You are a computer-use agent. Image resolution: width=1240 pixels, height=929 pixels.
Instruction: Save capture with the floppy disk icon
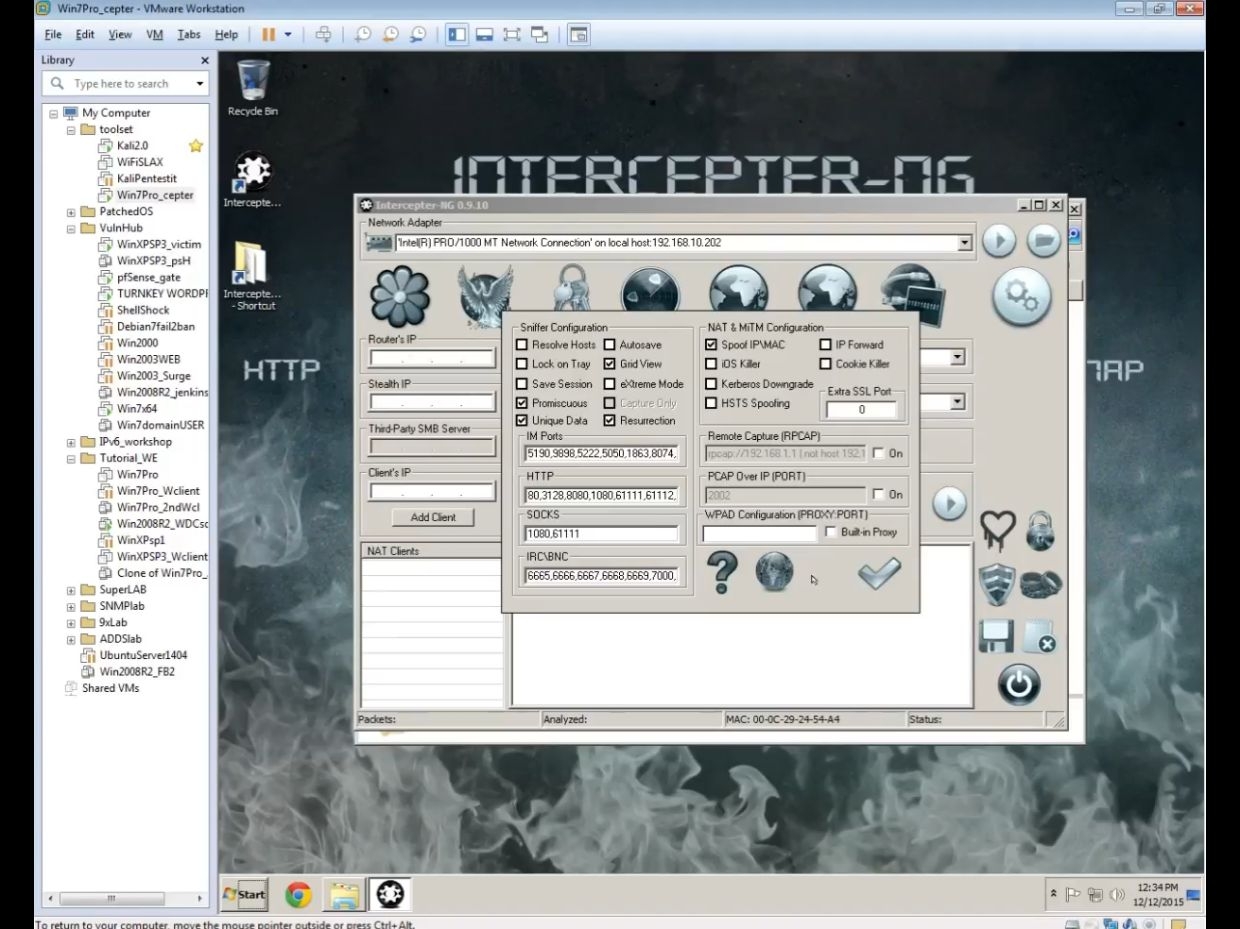[x=996, y=637]
